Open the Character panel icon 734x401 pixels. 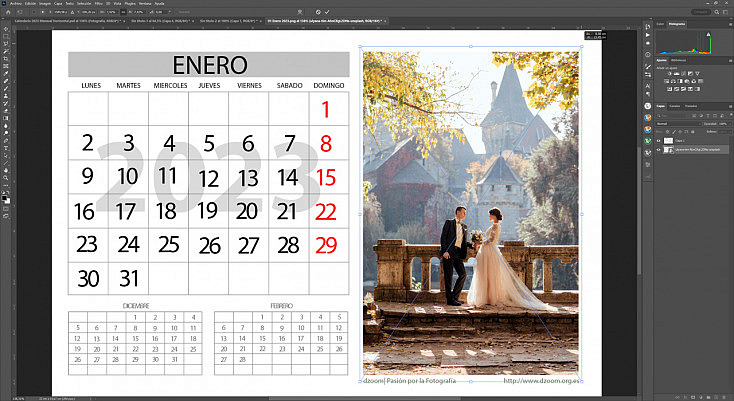coord(648,86)
